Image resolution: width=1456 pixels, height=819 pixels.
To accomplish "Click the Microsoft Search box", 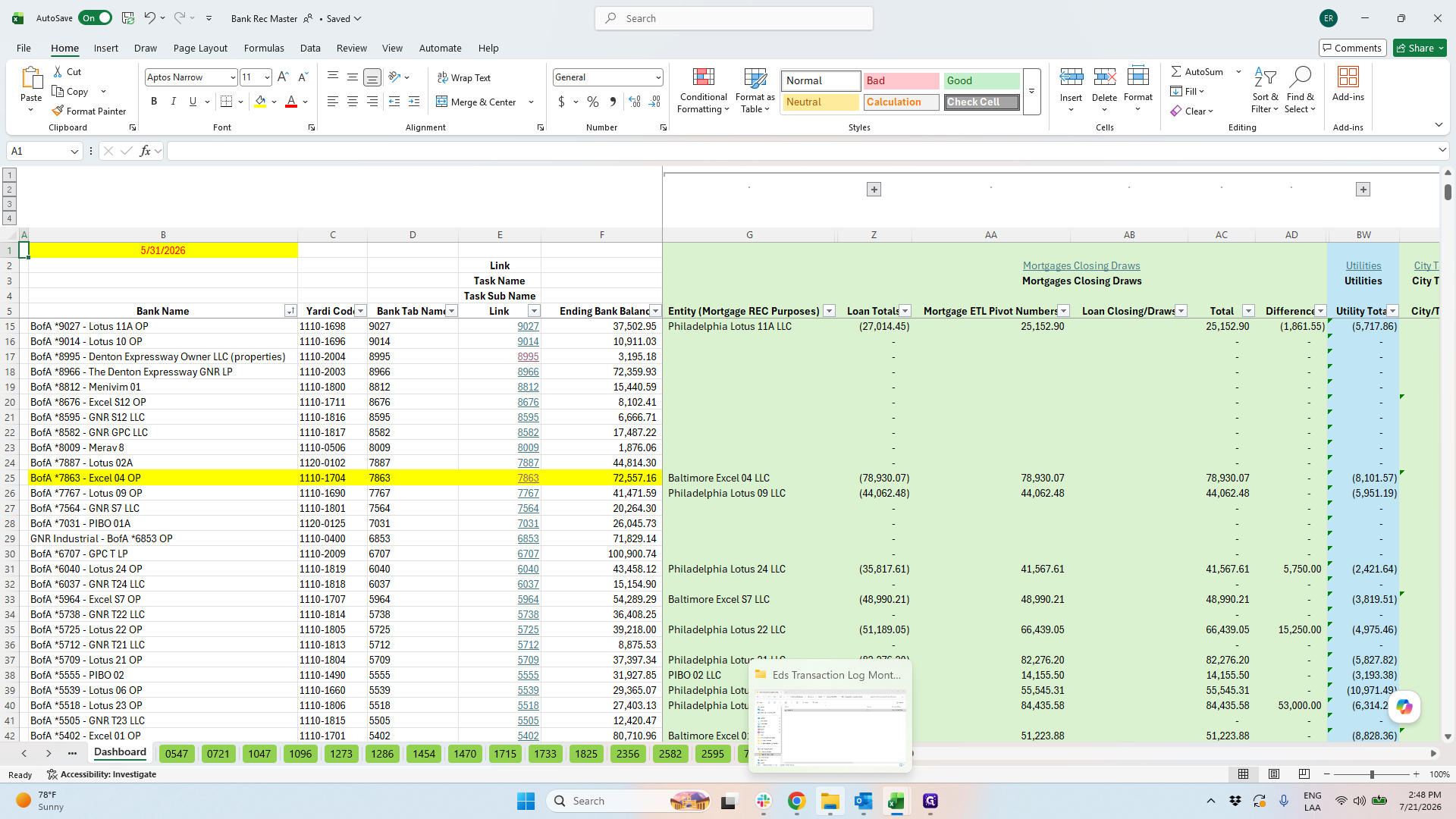I will pyautogui.click(x=734, y=18).
